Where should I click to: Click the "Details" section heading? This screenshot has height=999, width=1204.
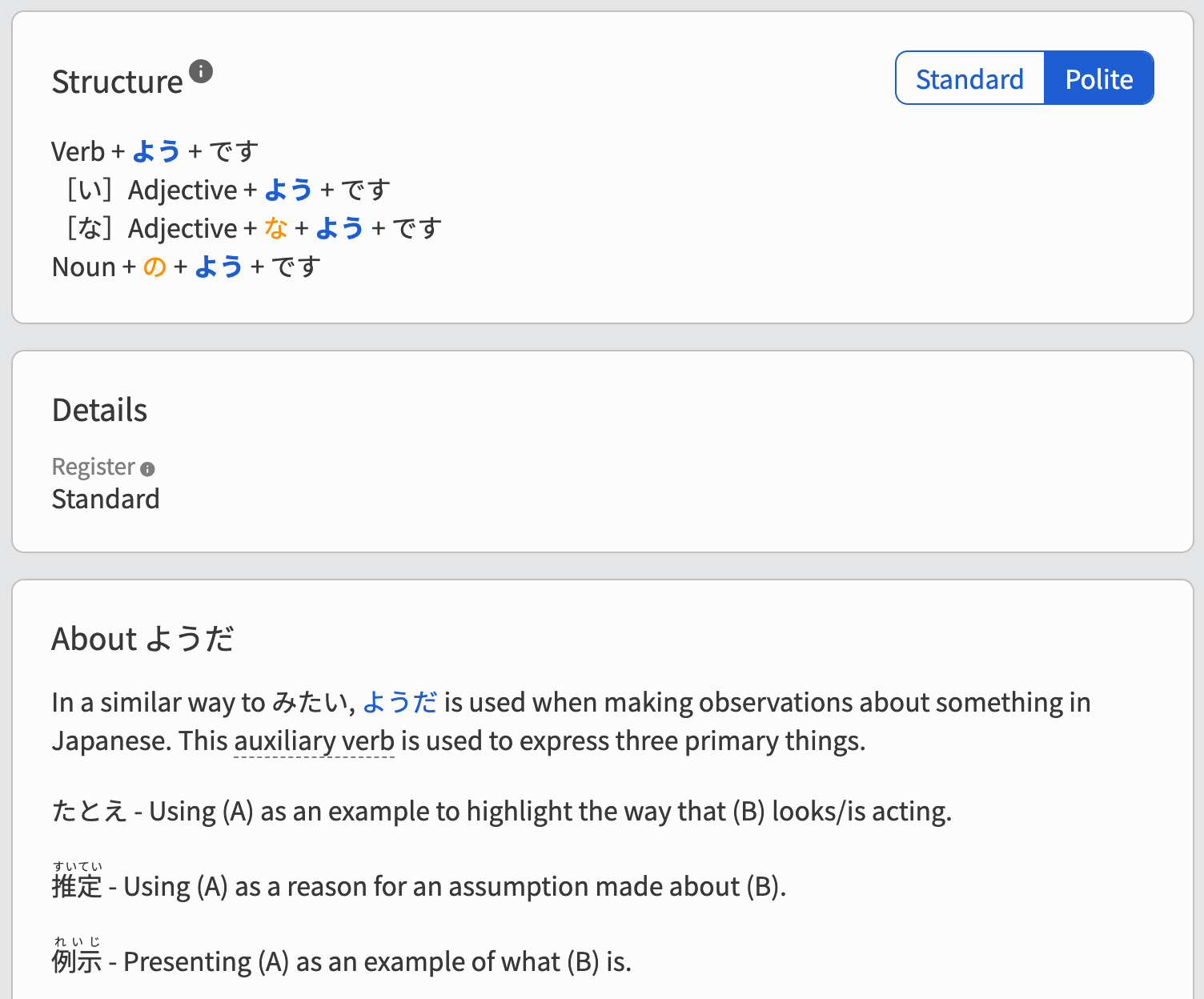point(99,410)
